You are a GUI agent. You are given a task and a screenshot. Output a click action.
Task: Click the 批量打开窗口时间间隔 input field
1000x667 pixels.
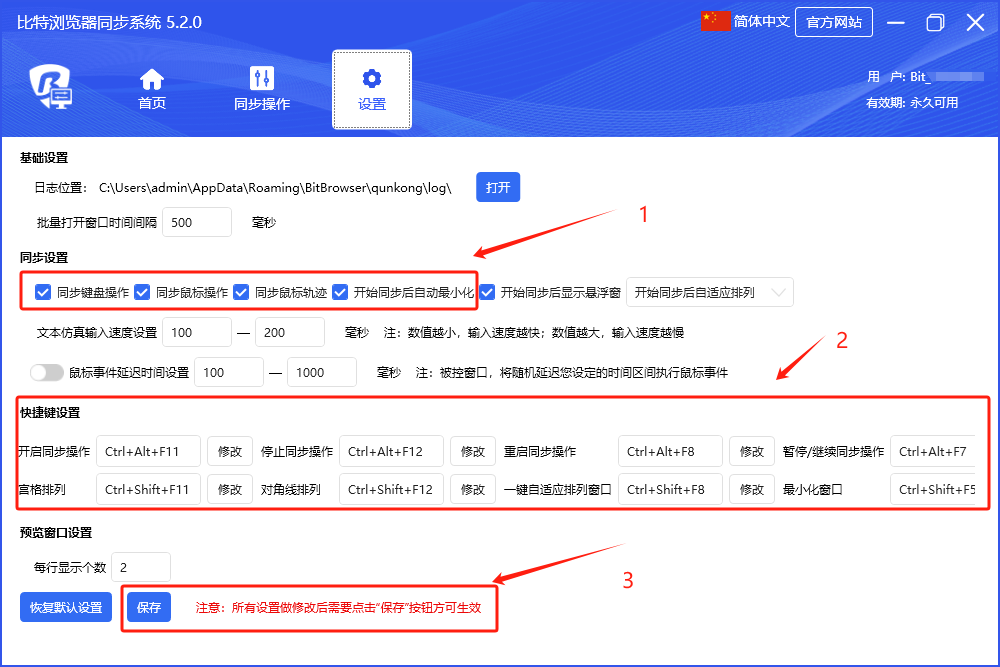[196, 222]
